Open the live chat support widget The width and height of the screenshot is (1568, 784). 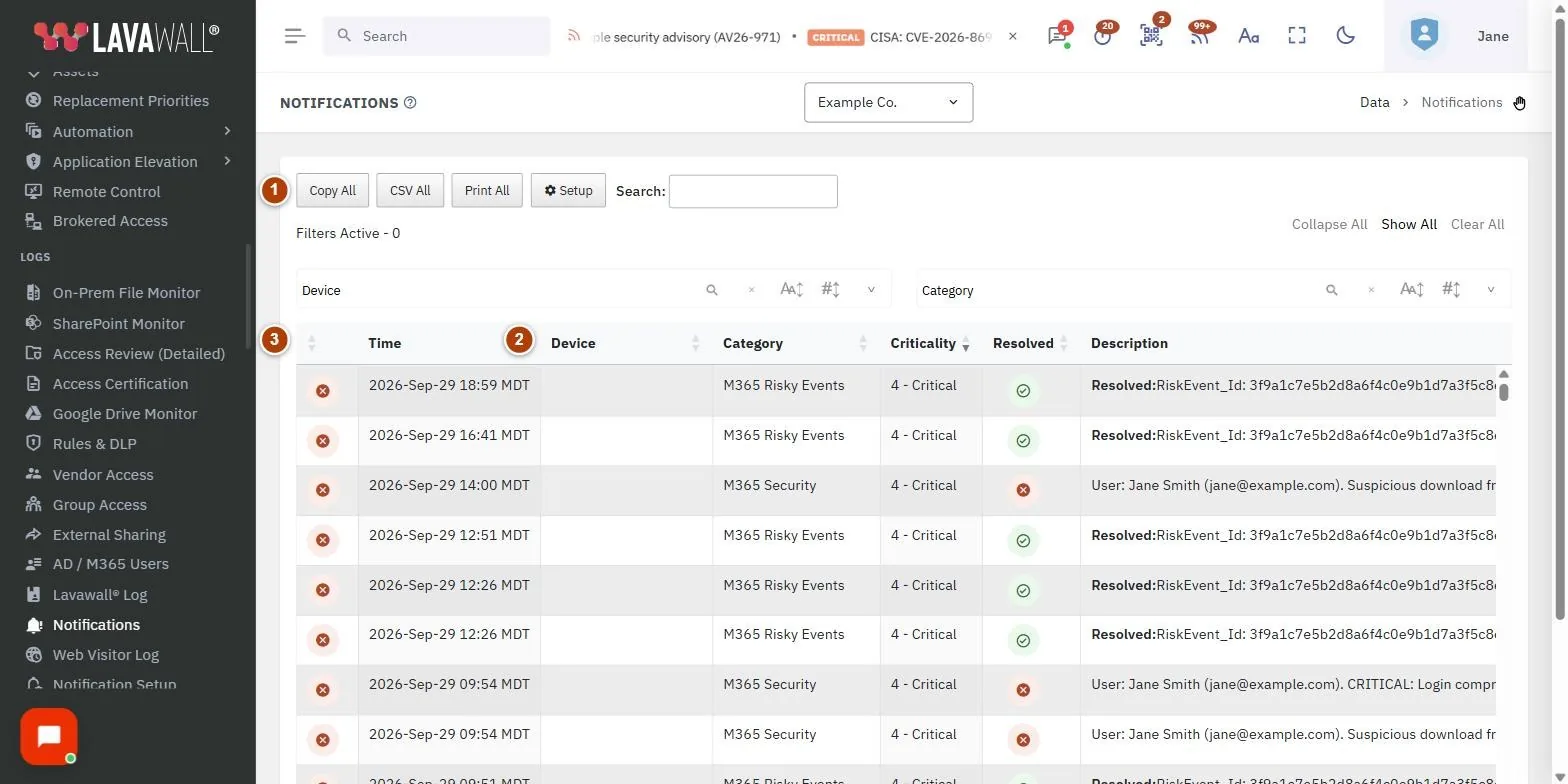pos(49,737)
